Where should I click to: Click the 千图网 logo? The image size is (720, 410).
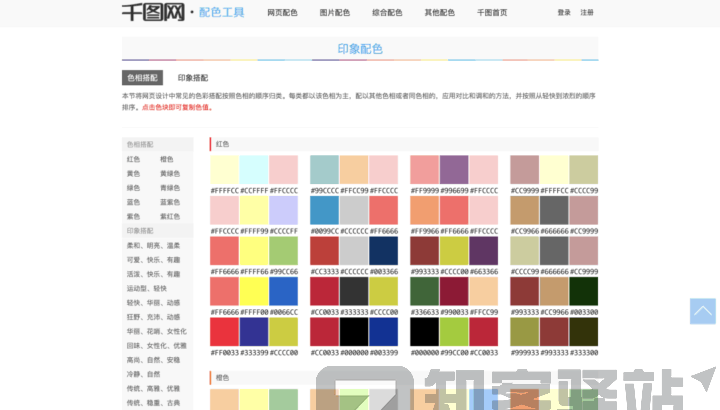pos(152,12)
